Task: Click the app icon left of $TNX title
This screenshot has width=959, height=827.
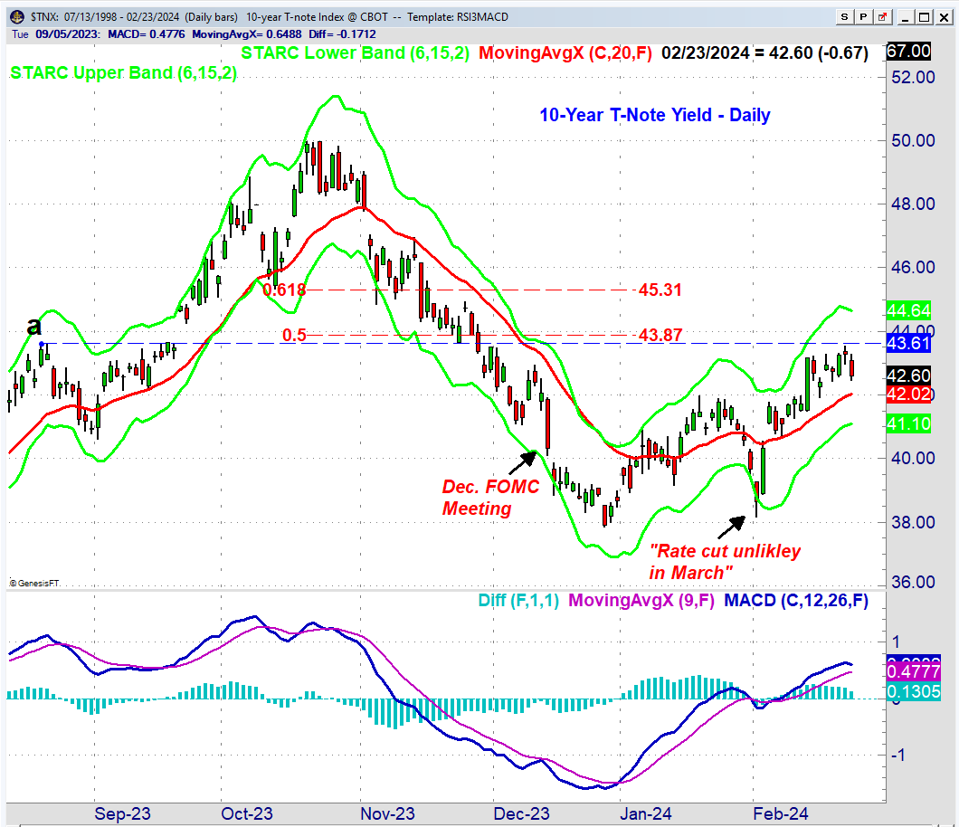Action: [x=10, y=17]
